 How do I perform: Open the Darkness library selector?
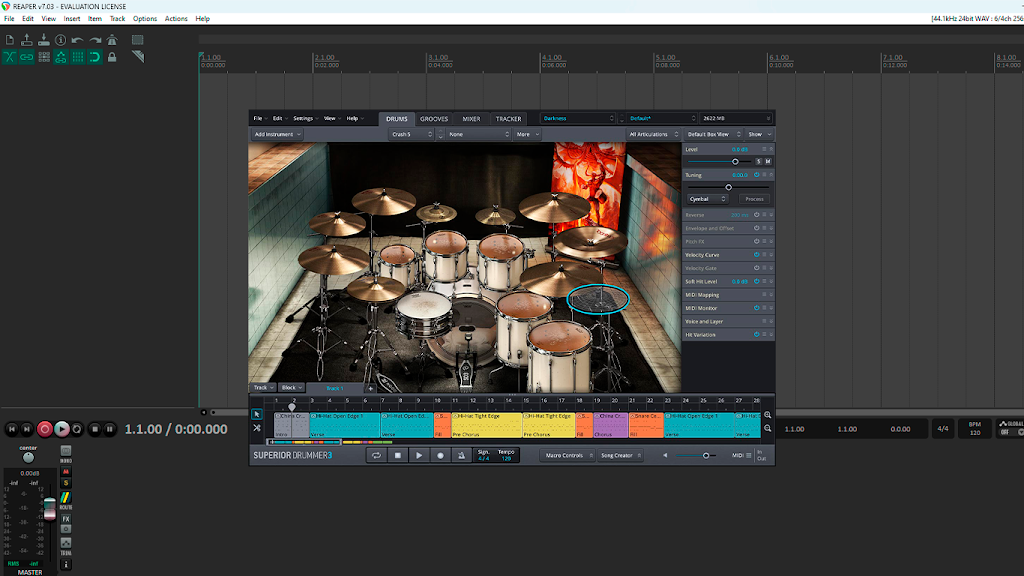pos(579,119)
